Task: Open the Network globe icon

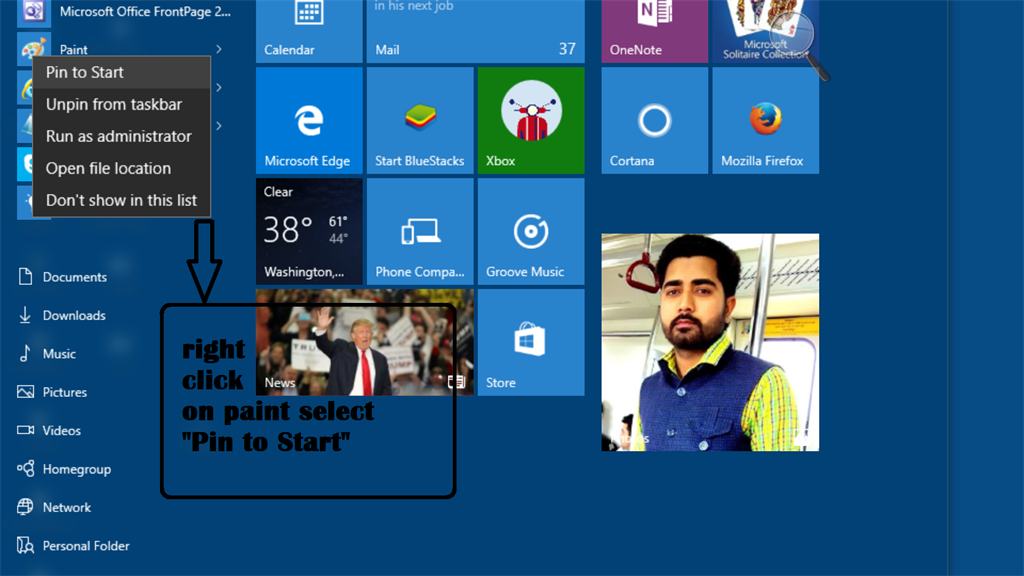Action: [25, 507]
